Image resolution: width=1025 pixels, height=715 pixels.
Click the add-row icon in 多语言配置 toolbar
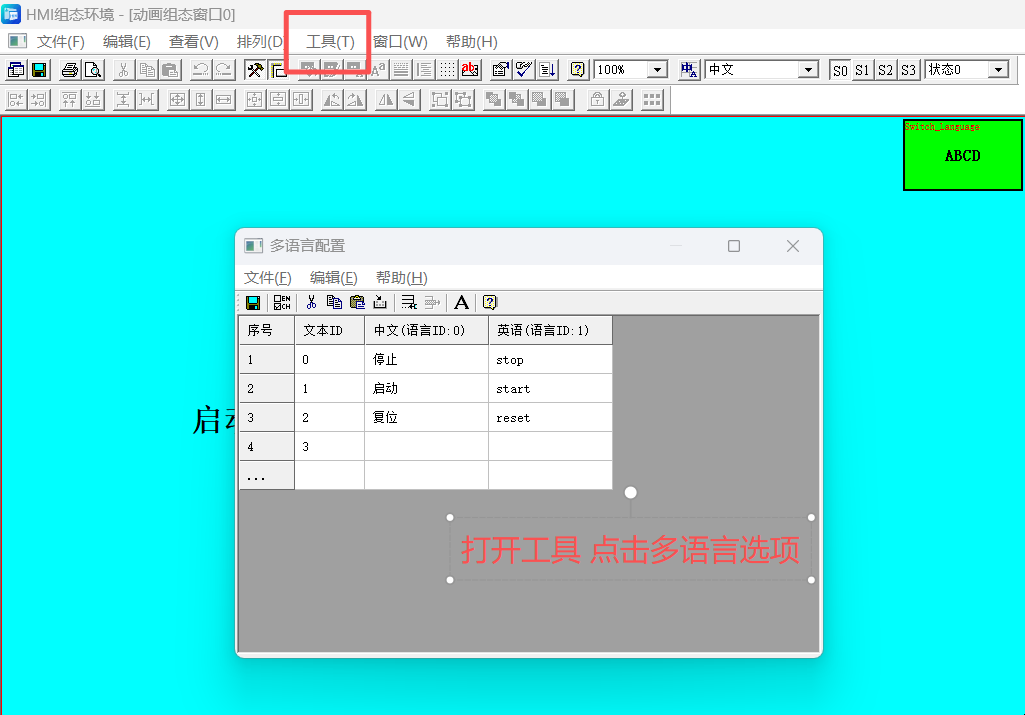pyautogui.click(x=409, y=302)
